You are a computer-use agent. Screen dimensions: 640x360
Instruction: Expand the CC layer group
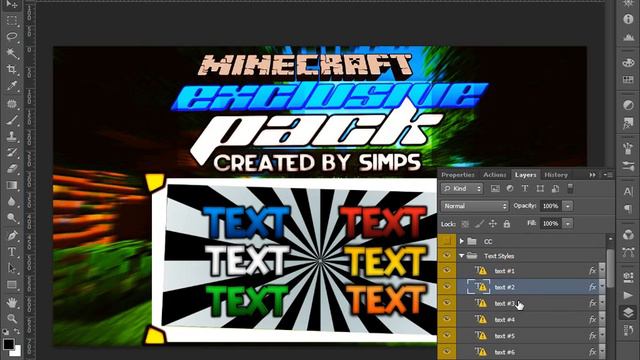(x=462, y=241)
